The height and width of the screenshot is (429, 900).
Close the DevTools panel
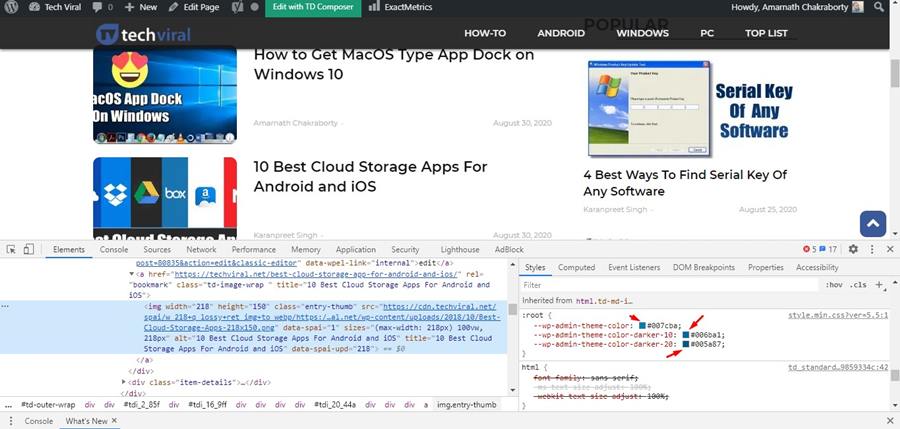pos(890,249)
